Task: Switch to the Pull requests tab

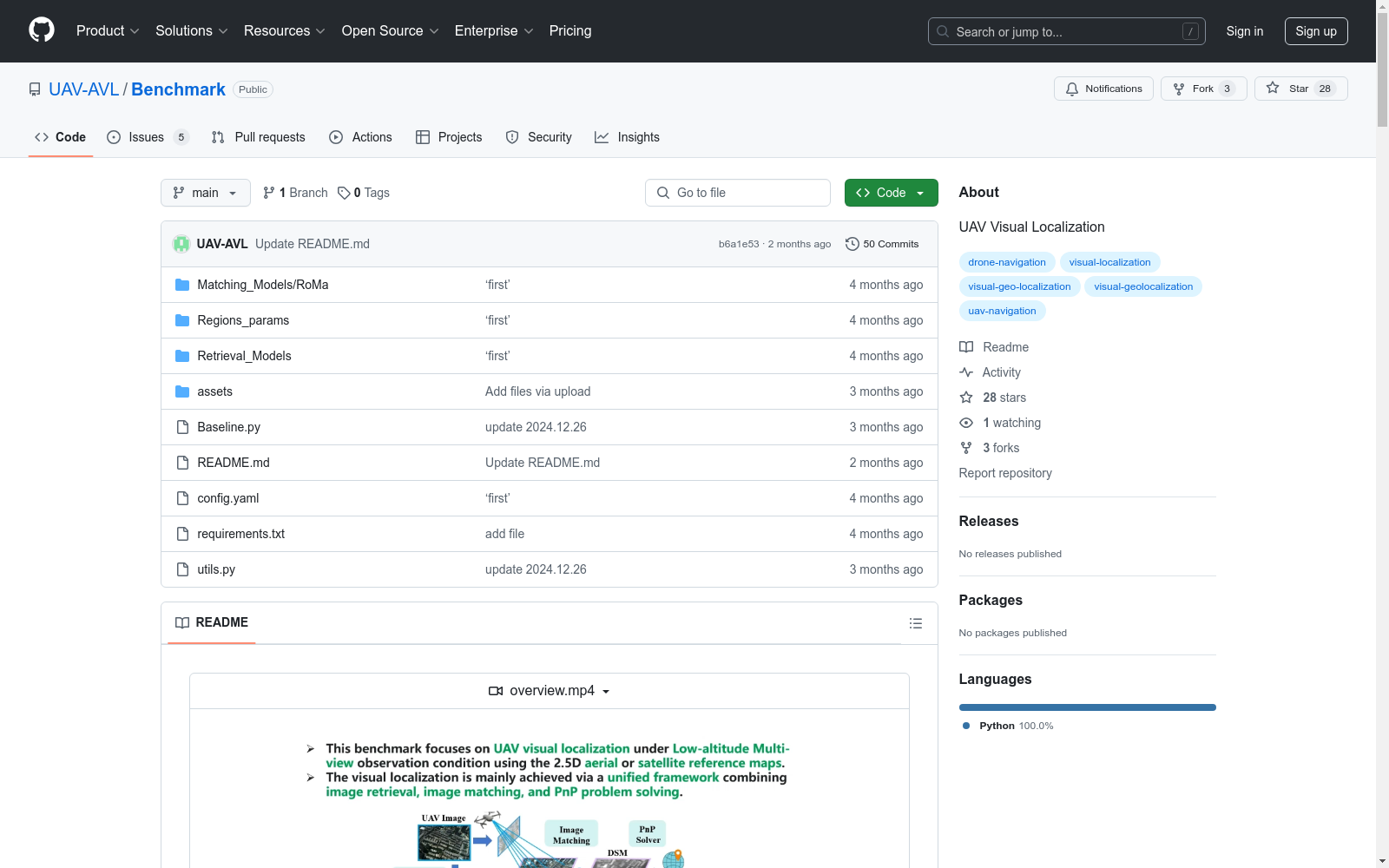Action: pos(259,137)
